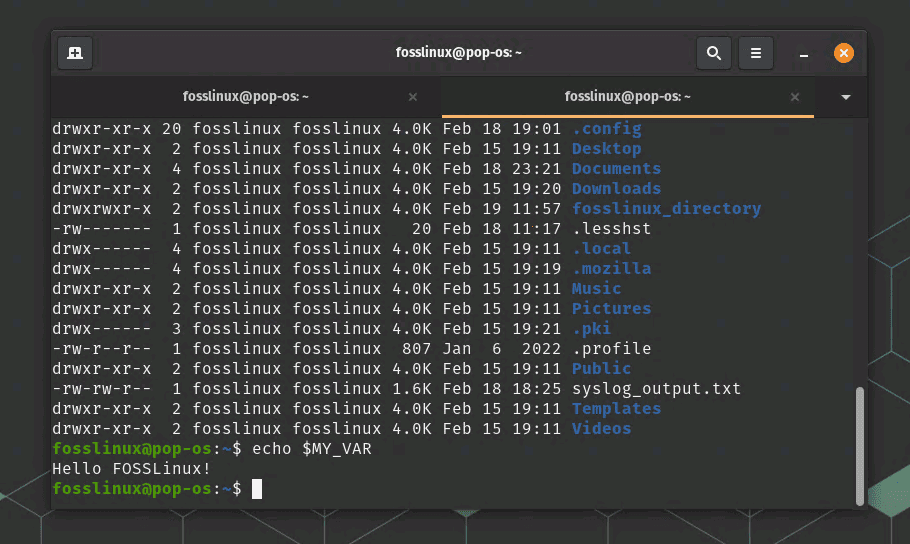Click the .config directory name
Viewport: 910px width, 544px height.
606,128
